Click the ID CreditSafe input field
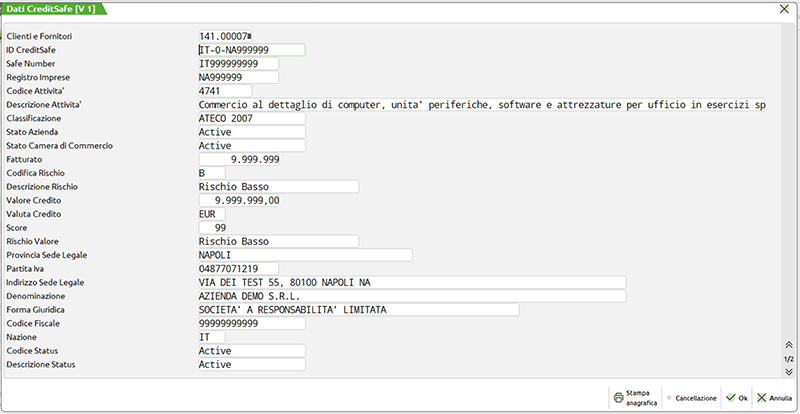 coord(252,50)
